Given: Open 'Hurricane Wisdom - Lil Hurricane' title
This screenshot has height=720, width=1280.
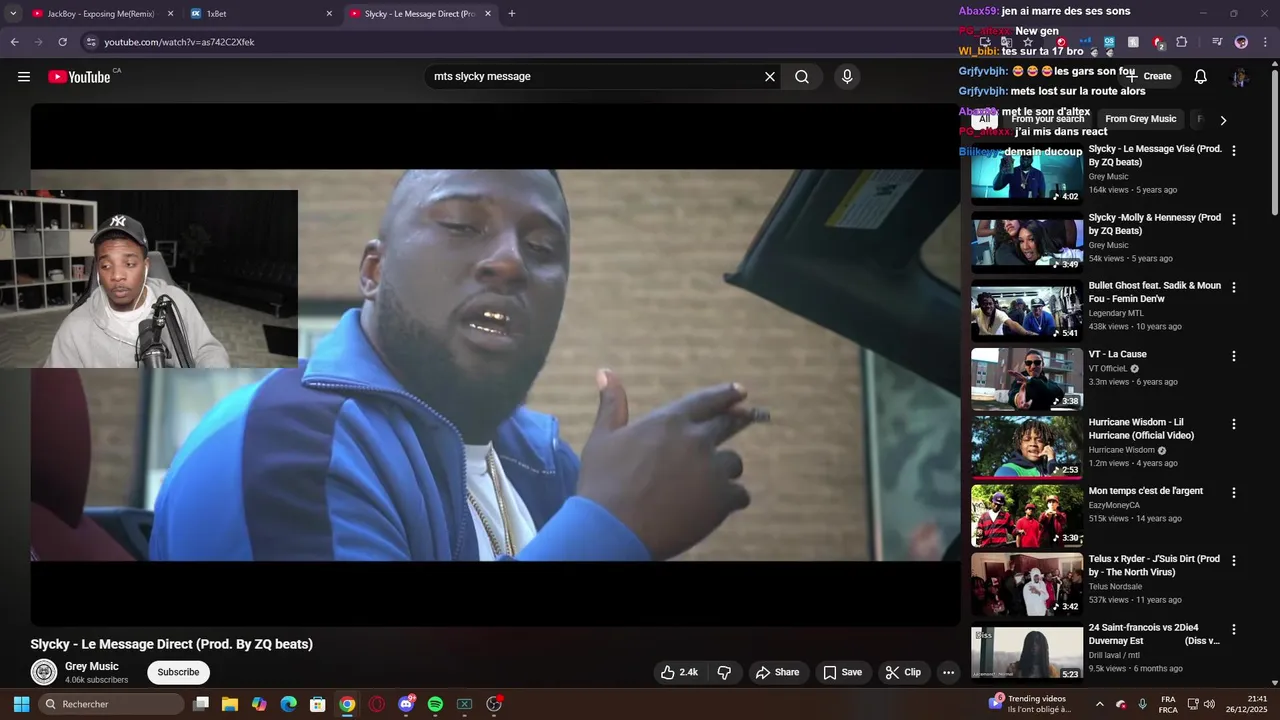Looking at the screenshot, I should tap(1141, 429).
